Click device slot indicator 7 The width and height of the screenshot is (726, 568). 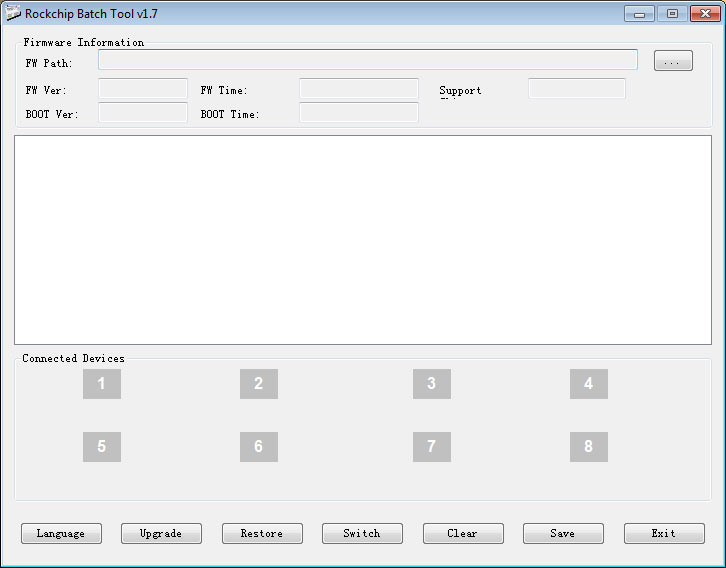tap(432, 447)
